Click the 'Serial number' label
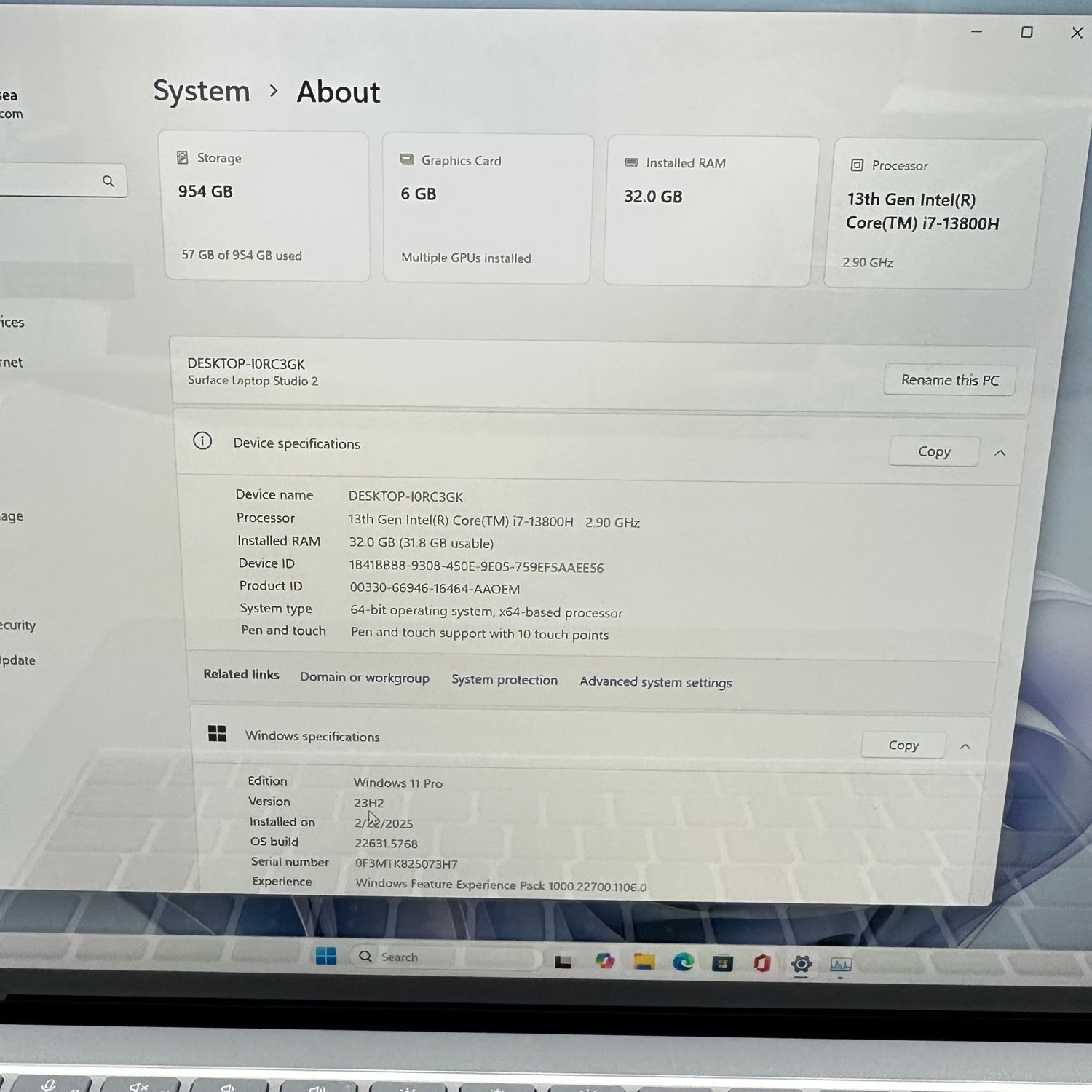The width and height of the screenshot is (1092, 1092). (290, 862)
